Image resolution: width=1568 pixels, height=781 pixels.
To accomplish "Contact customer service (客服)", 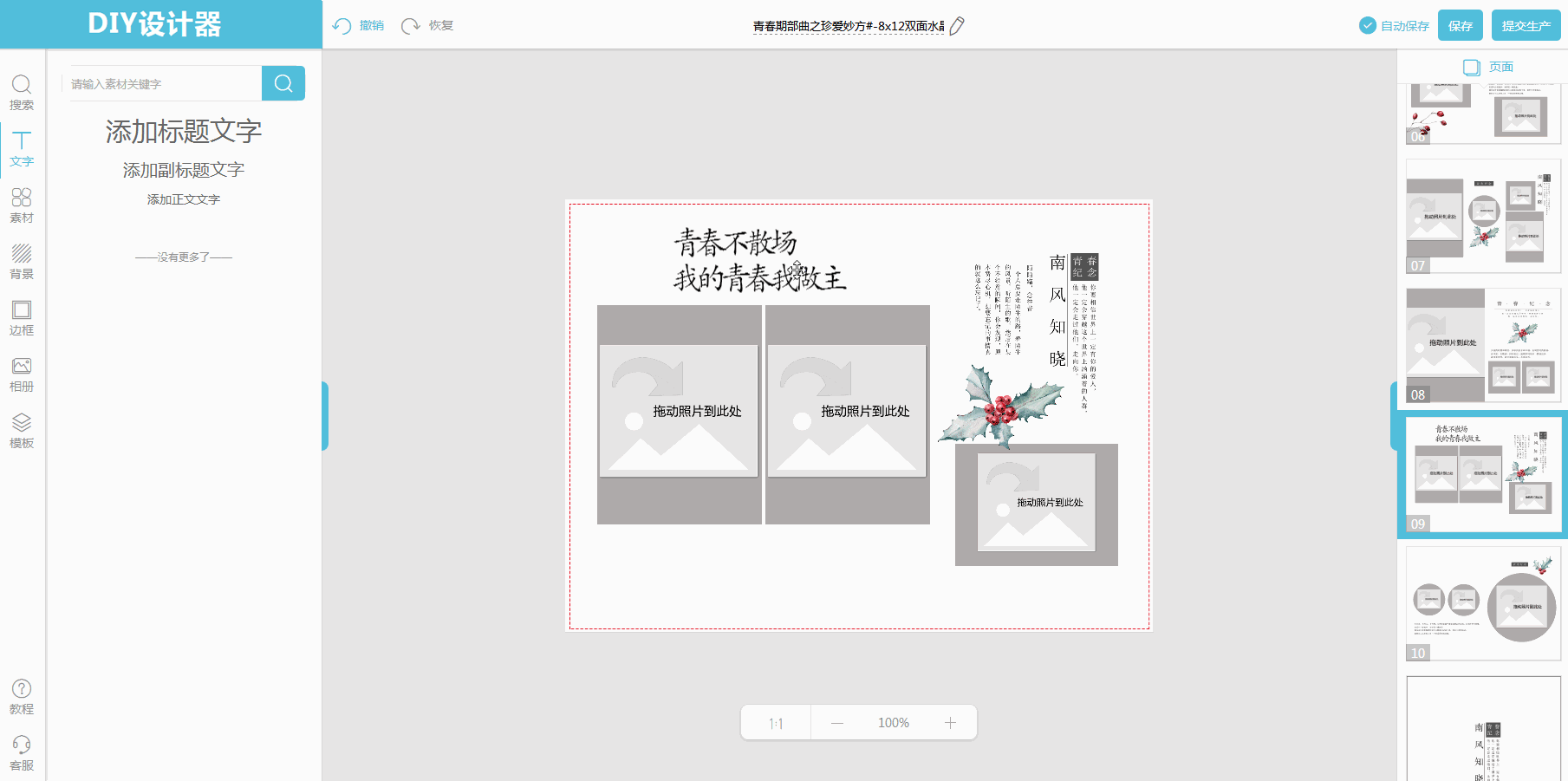I will pos(22,752).
